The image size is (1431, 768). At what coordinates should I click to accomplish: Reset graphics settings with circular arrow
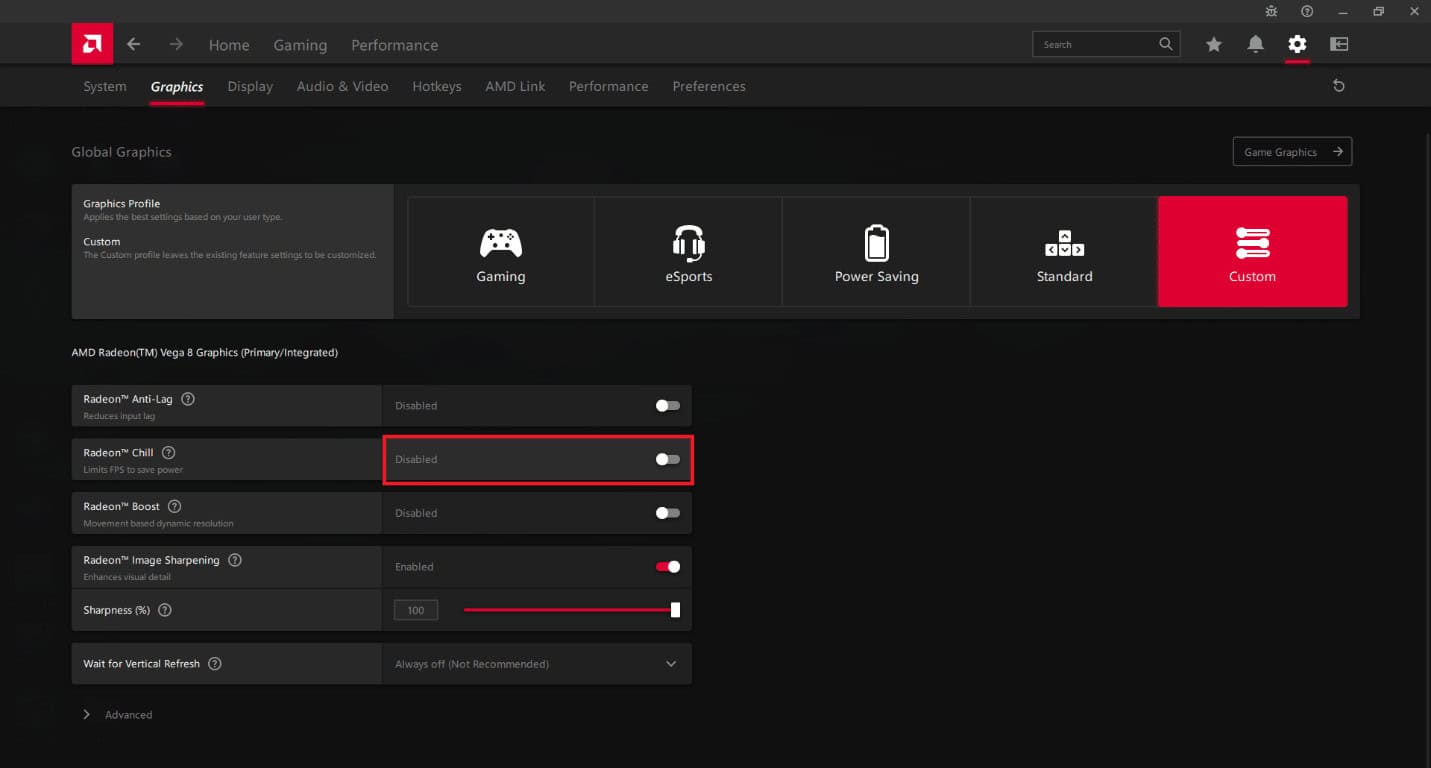(x=1339, y=86)
